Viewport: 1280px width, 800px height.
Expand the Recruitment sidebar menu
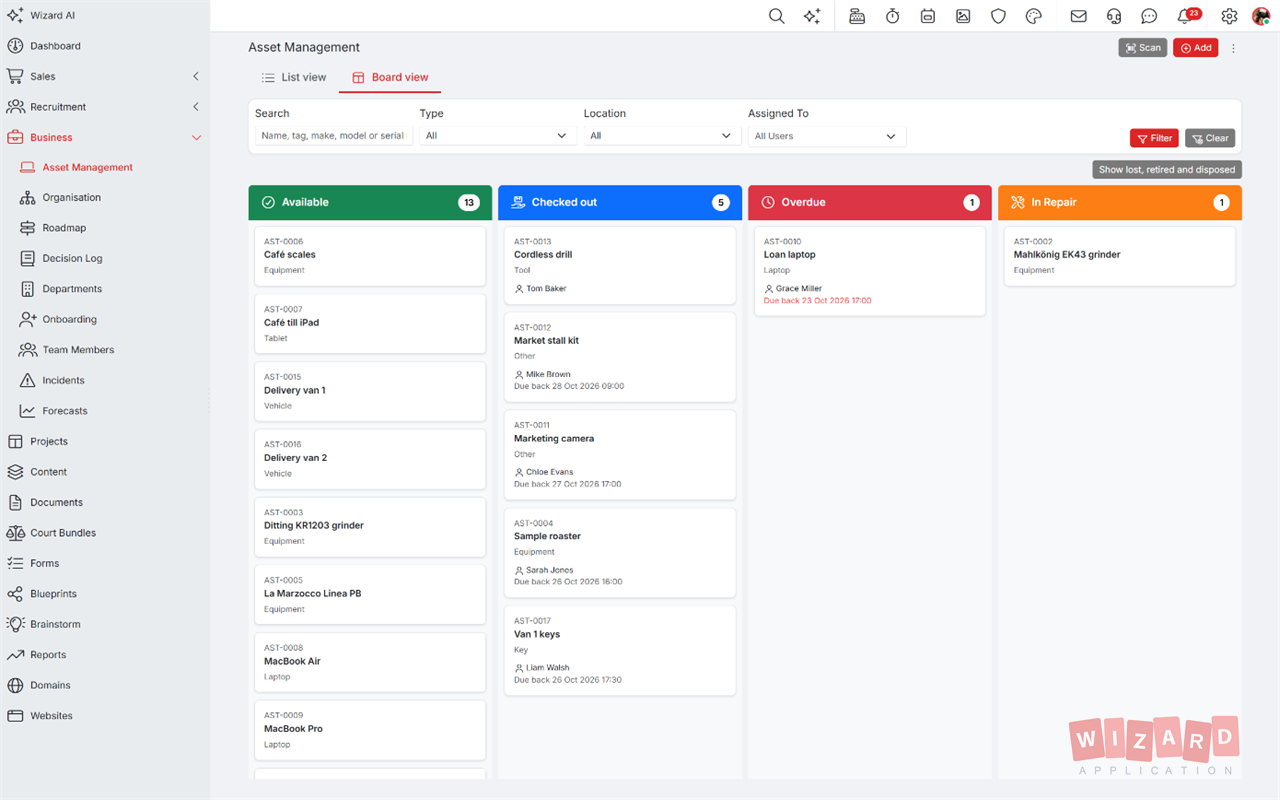pos(105,107)
